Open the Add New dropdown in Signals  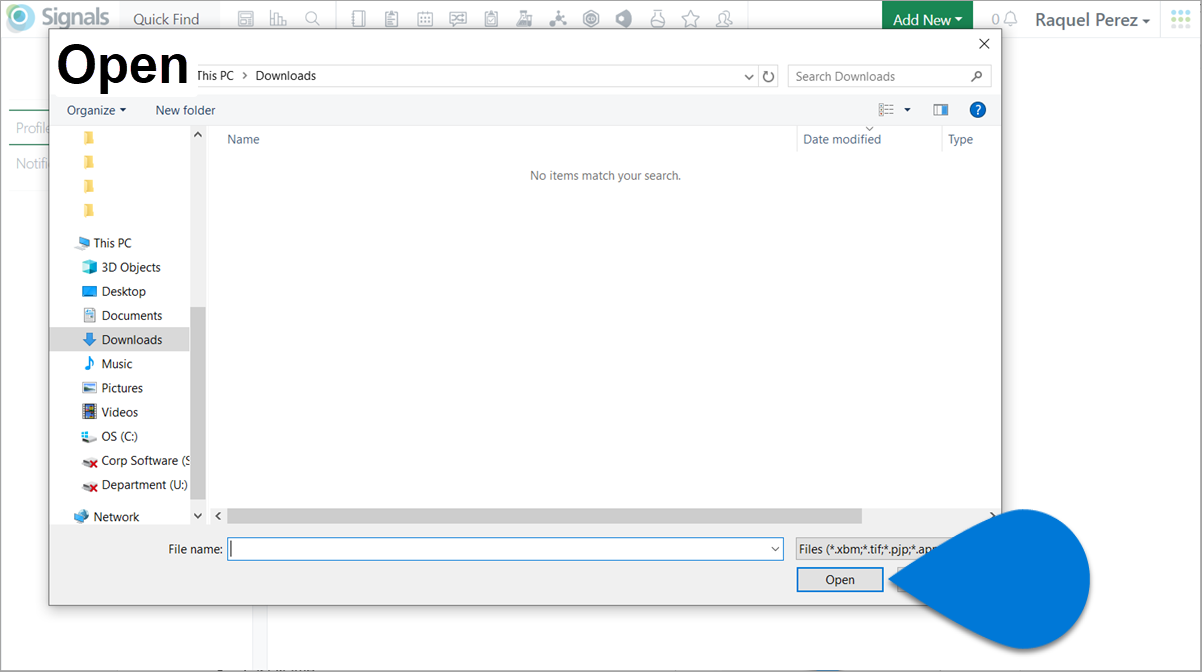click(927, 19)
